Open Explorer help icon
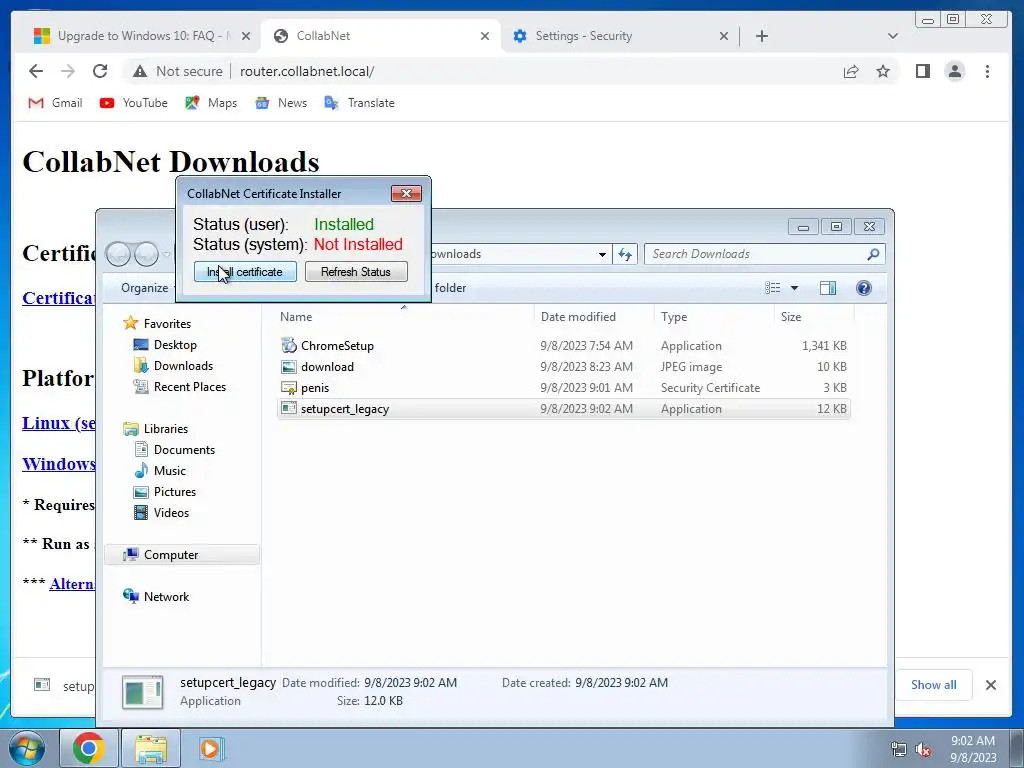The height and width of the screenshot is (768, 1024). [863, 288]
